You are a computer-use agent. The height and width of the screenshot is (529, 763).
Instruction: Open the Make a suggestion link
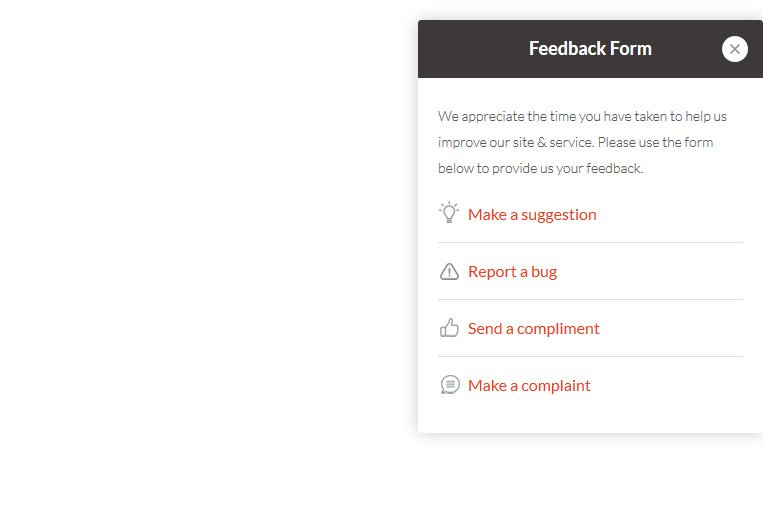click(532, 215)
